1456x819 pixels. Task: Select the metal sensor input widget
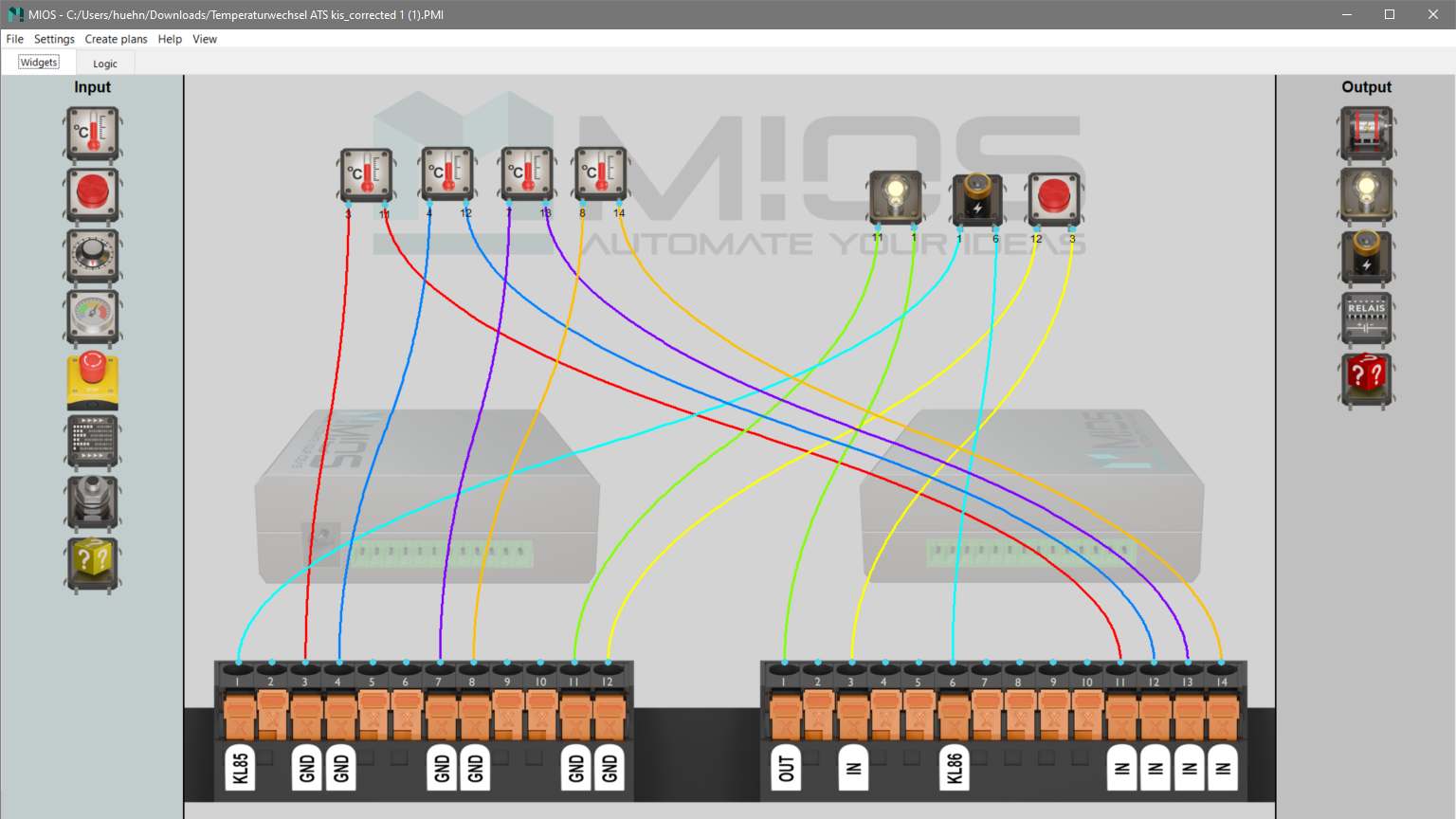tap(93, 503)
